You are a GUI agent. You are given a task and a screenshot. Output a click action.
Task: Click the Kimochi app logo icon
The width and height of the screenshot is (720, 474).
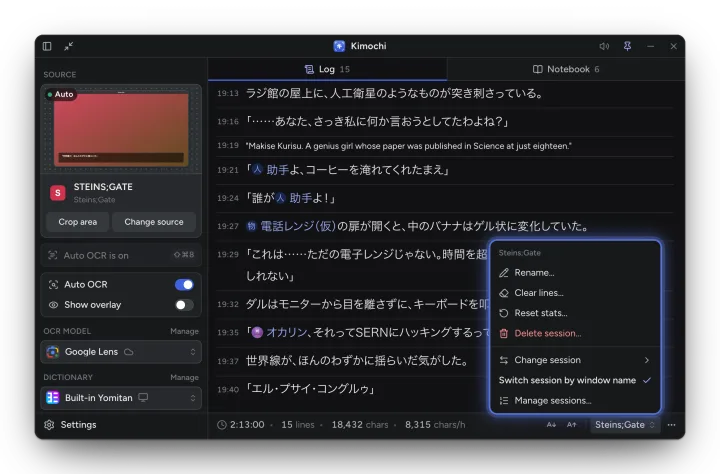point(339,46)
